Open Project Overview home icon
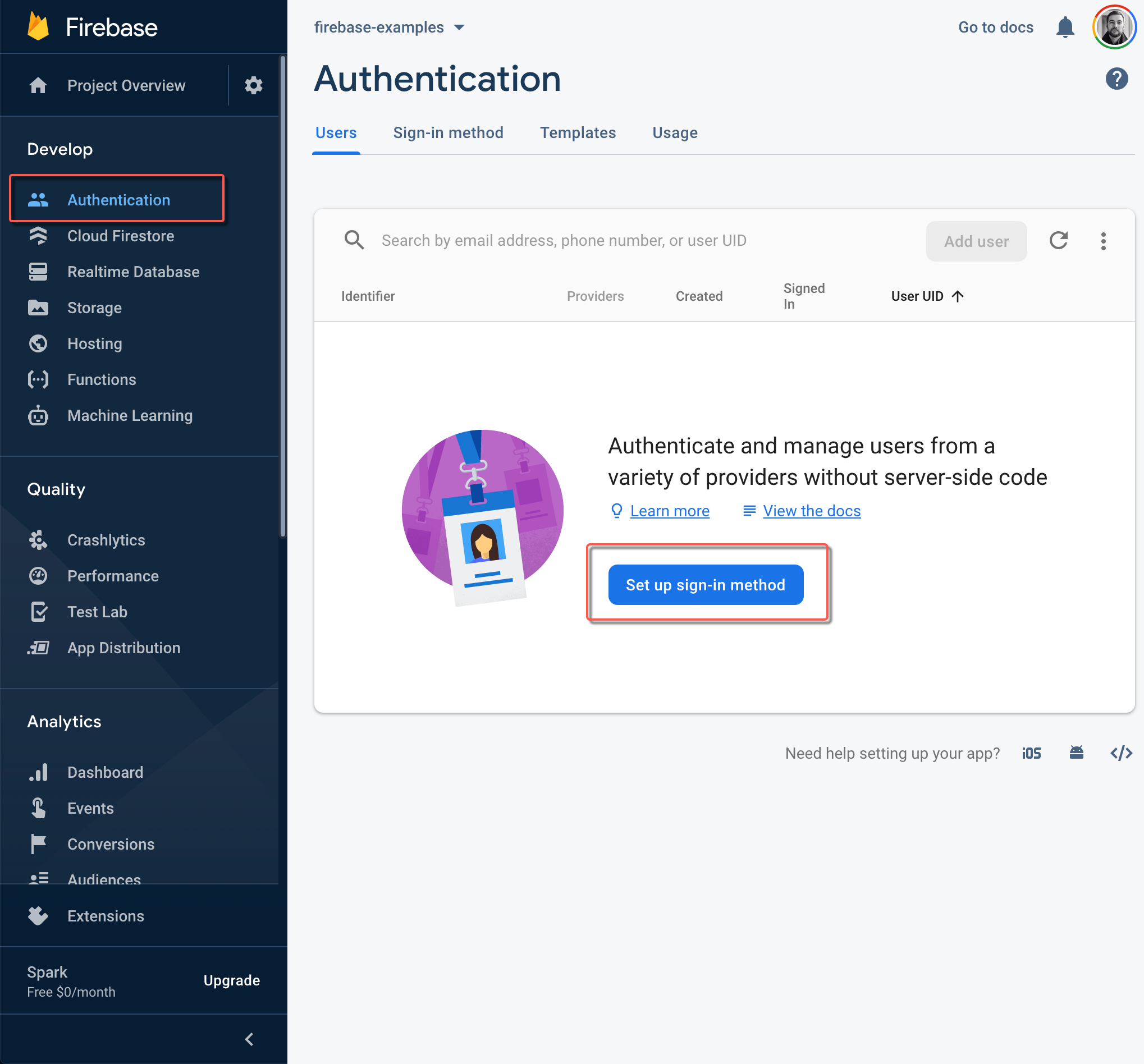Viewport: 1144px width, 1064px height. (38, 85)
